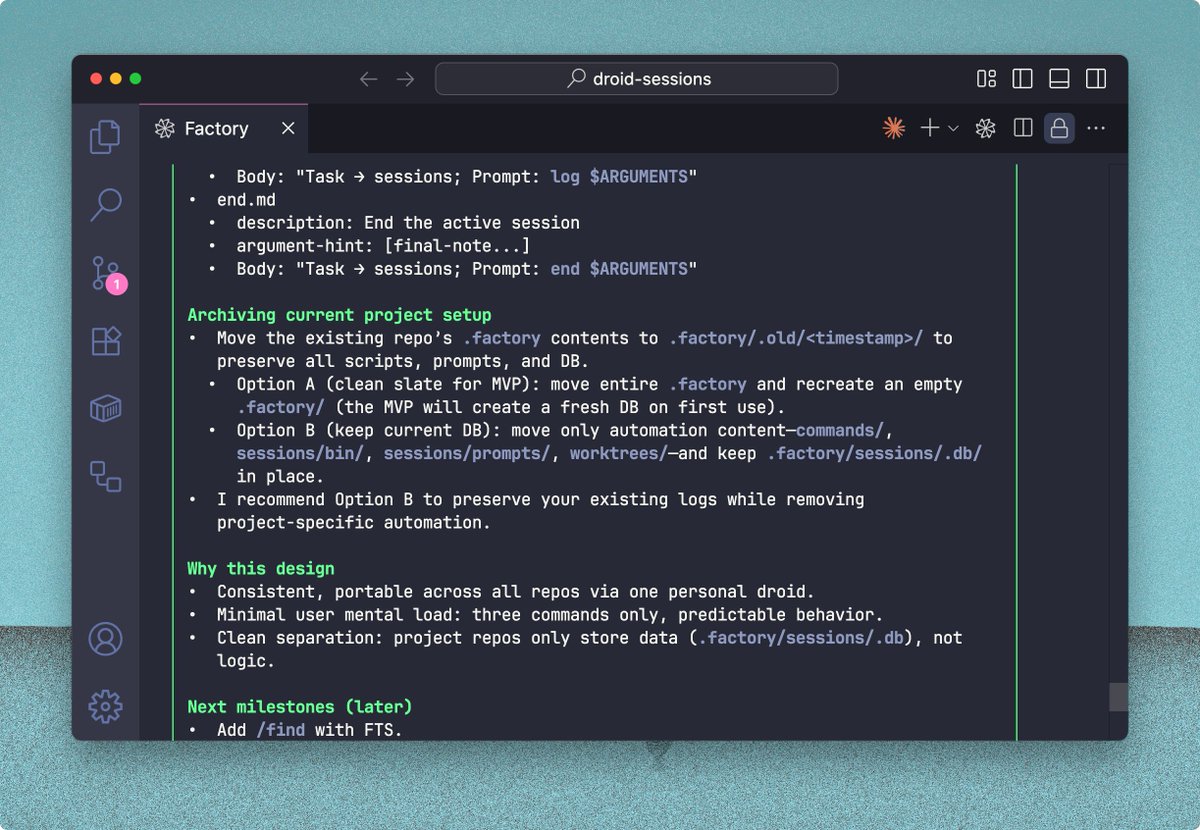Open the Explorer files view
The image size is (1200, 830).
105,137
